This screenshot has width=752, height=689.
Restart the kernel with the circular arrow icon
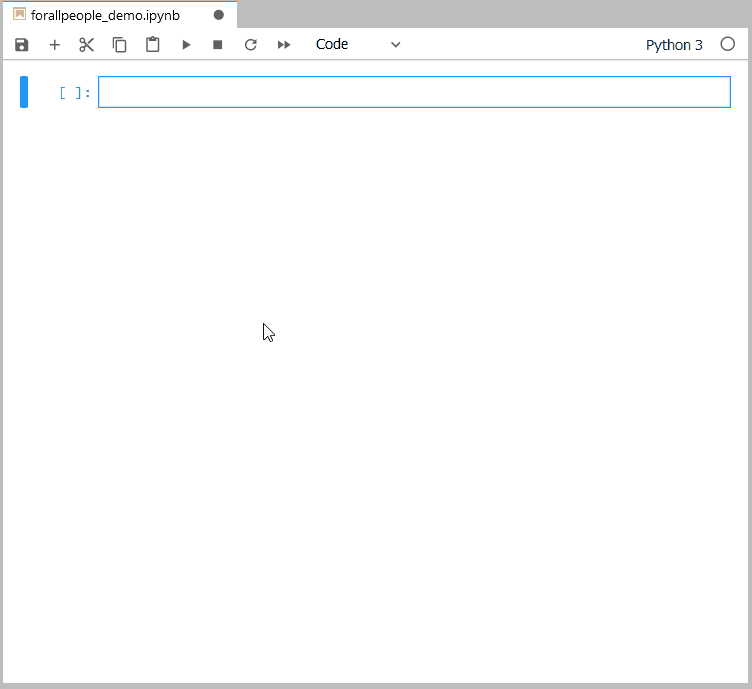pyautogui.click(x=250, y=45)
